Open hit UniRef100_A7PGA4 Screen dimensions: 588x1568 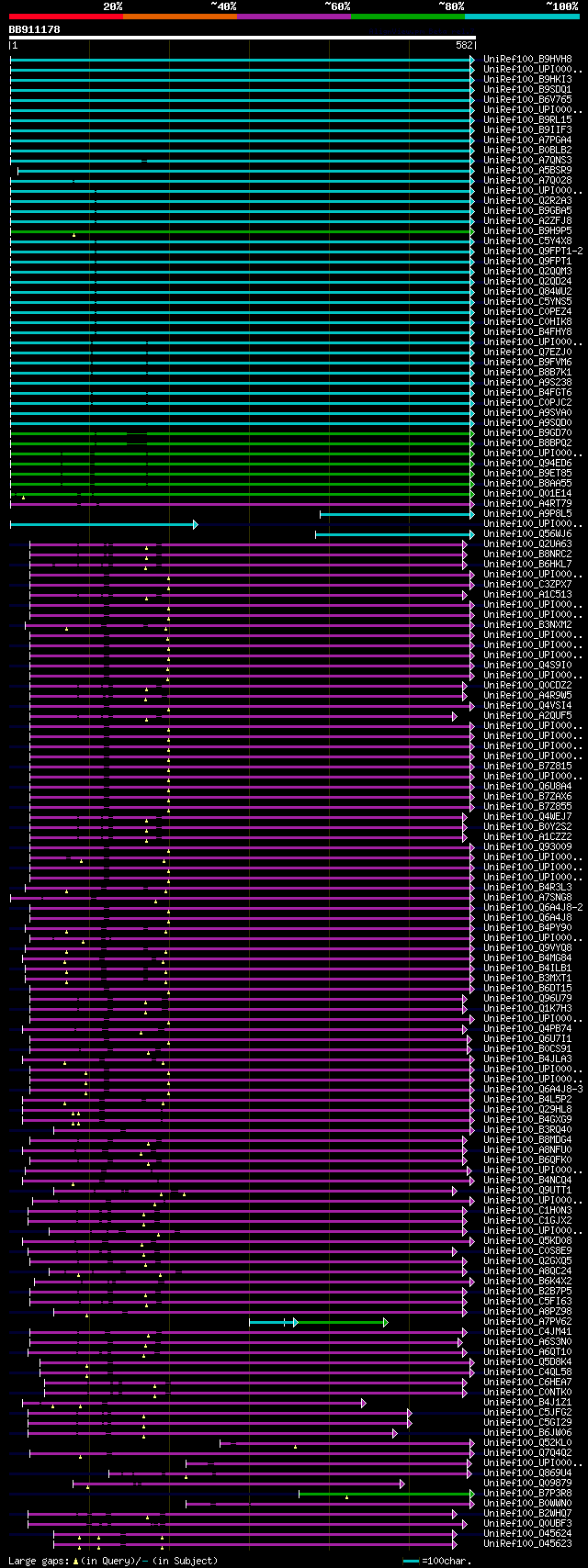[x=527, y=140]
